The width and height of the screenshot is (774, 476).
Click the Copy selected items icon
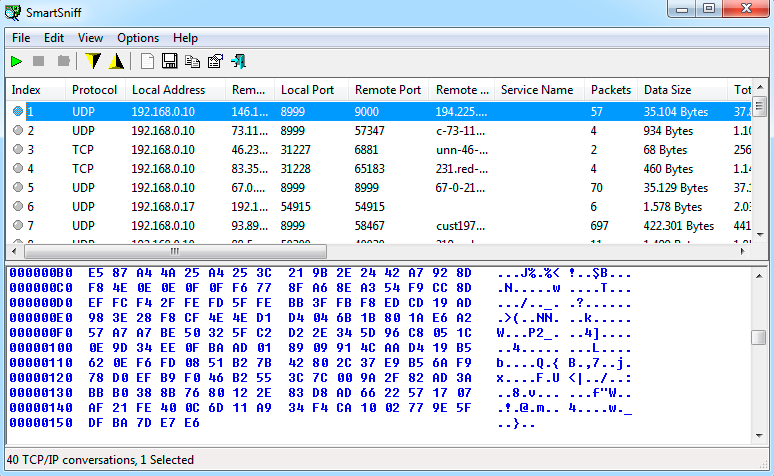click(x=192, y=61)
